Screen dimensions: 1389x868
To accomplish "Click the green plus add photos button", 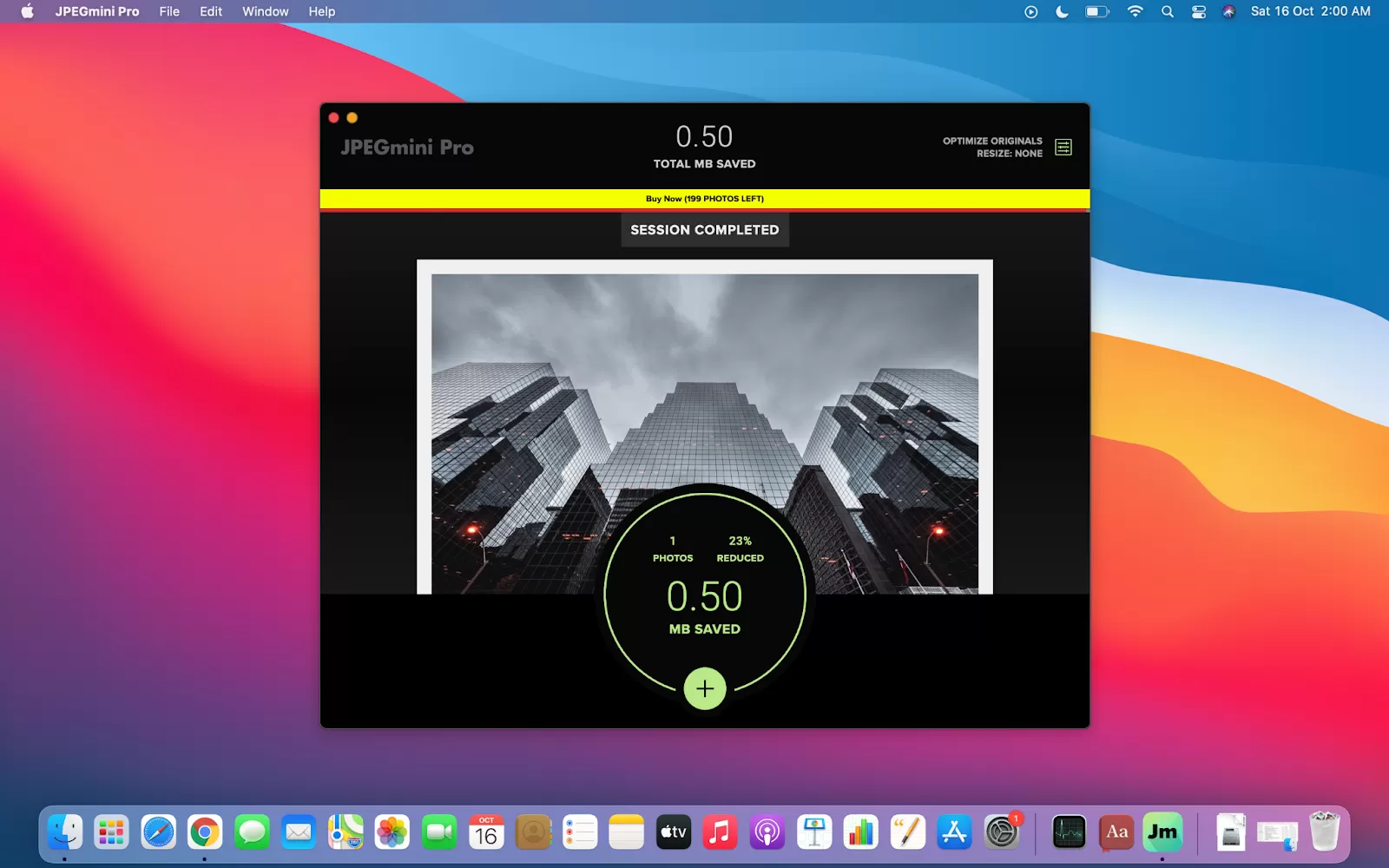I will 705,689.
